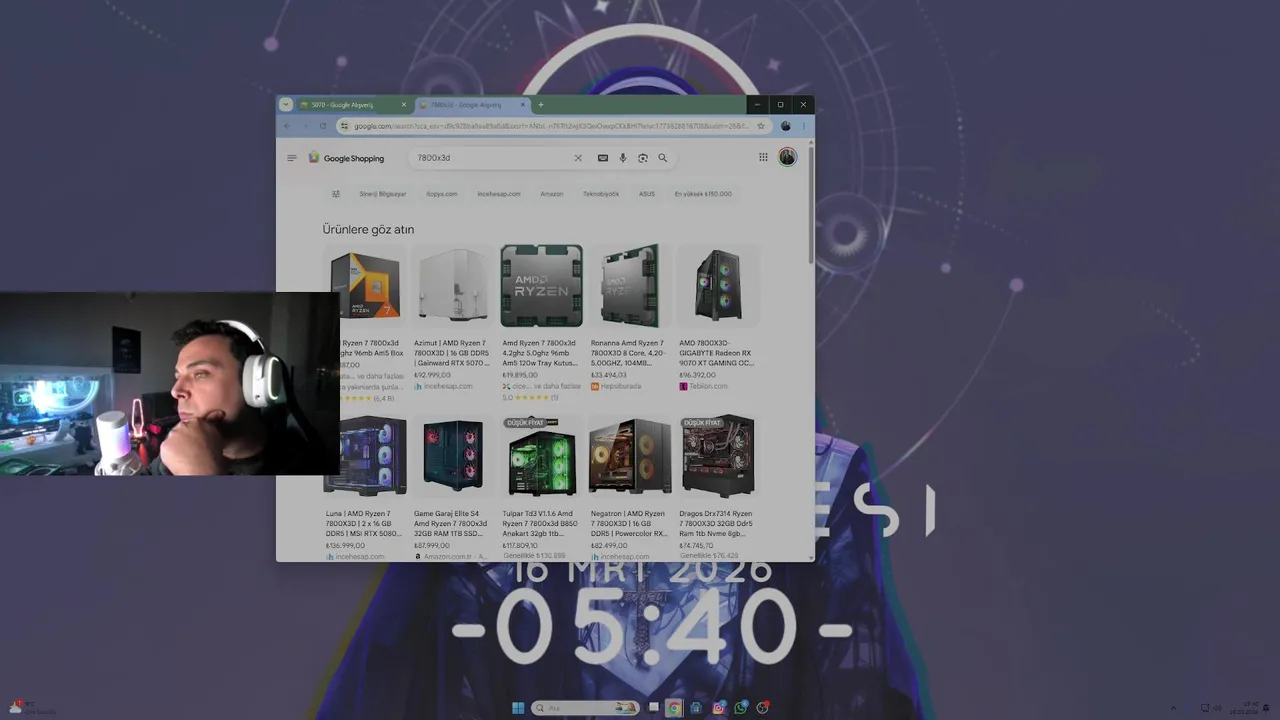
Task: Open Windows Start menu
Action: (x=518, y=708)
